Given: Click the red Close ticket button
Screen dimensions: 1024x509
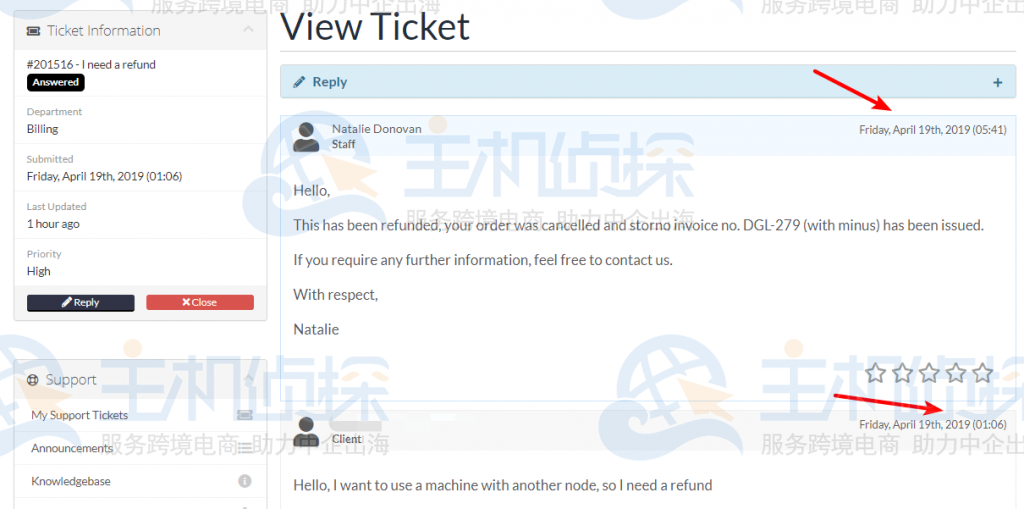Looking at the screenshot, I should click(200, 303).
